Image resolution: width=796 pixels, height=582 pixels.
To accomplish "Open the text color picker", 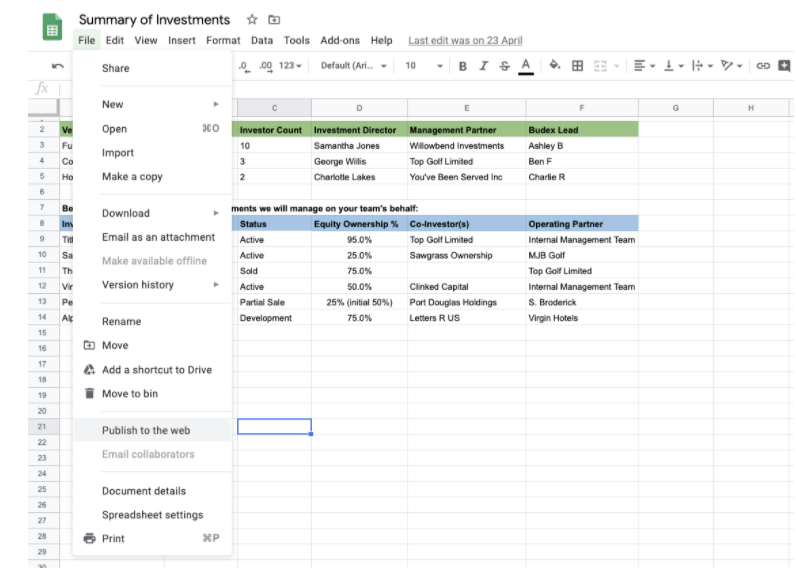I will click(x=526, y=67).
